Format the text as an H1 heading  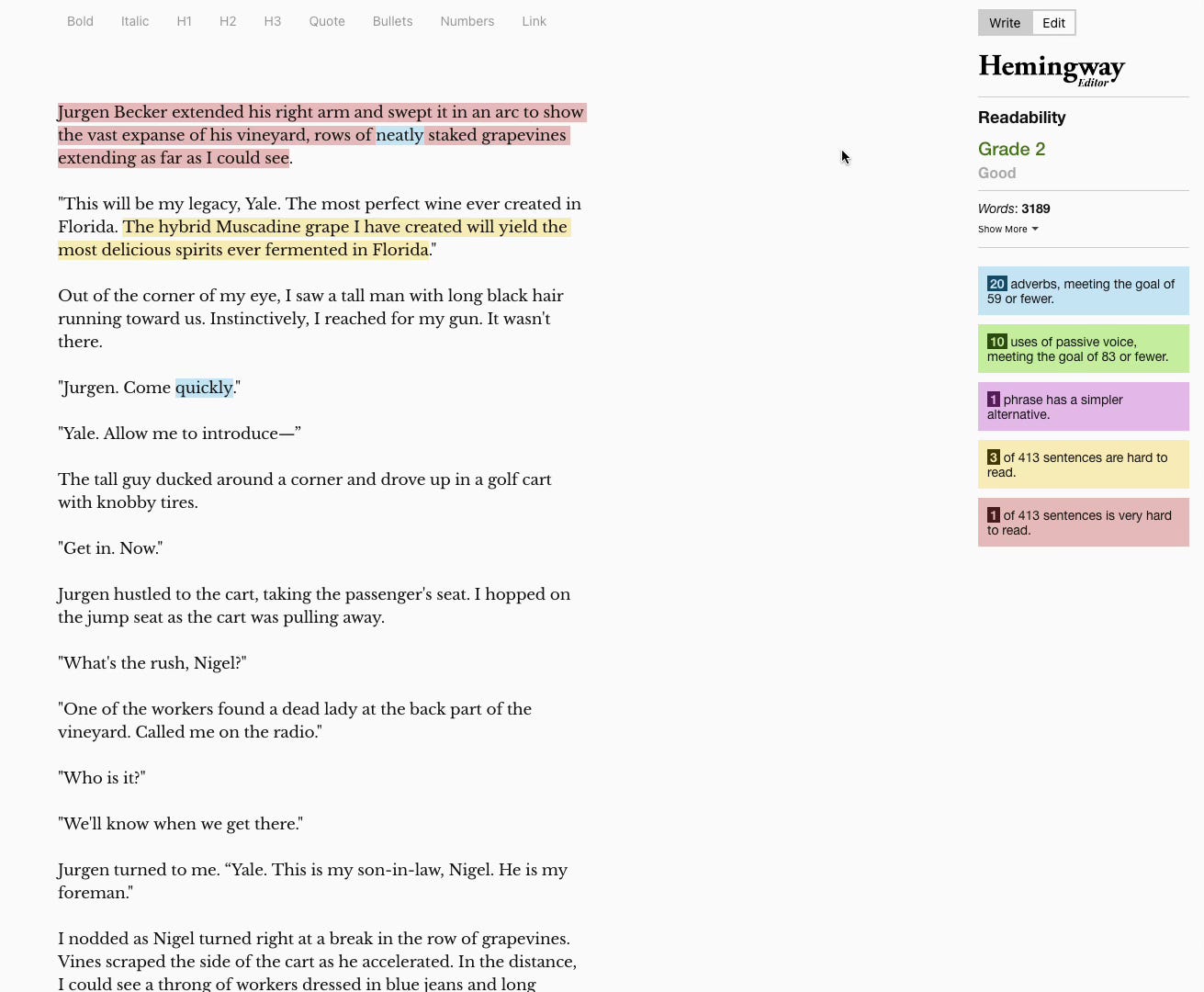point(184,21)
